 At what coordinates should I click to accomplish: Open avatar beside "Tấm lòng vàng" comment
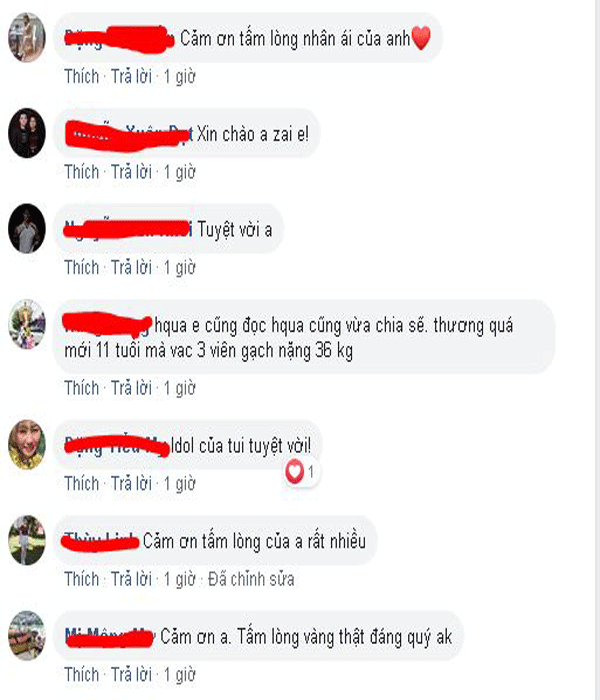(27, 636)
